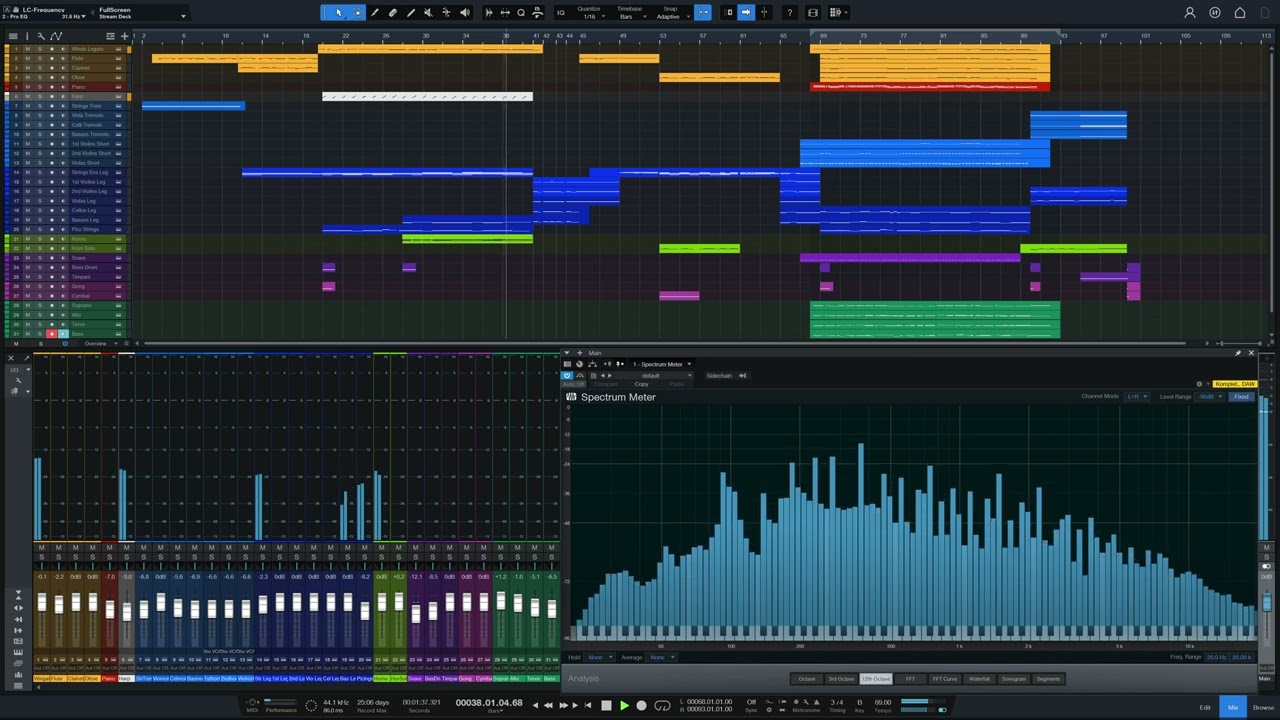Screen dimensions: 1280x720
Task: Open the Average None dropdown
Action: [x=659, y=657]
